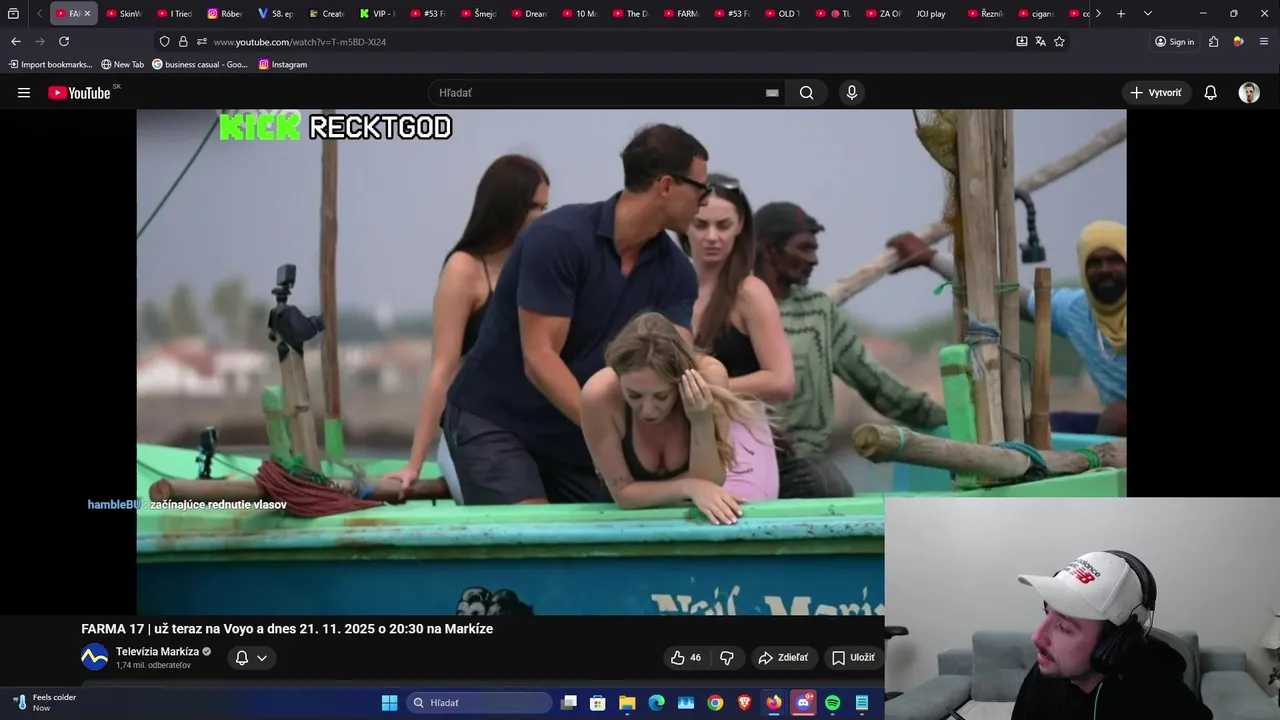Switch to the Šmejd tab
This screenshot has width=1280, height=720.
pyautogui.click(x=479, y=14)
